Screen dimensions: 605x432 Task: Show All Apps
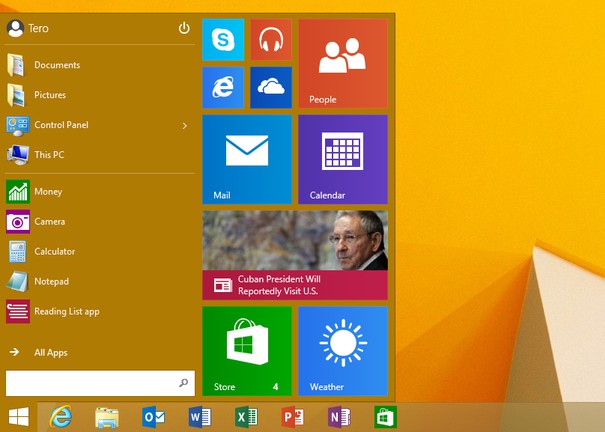pos(100,352)
